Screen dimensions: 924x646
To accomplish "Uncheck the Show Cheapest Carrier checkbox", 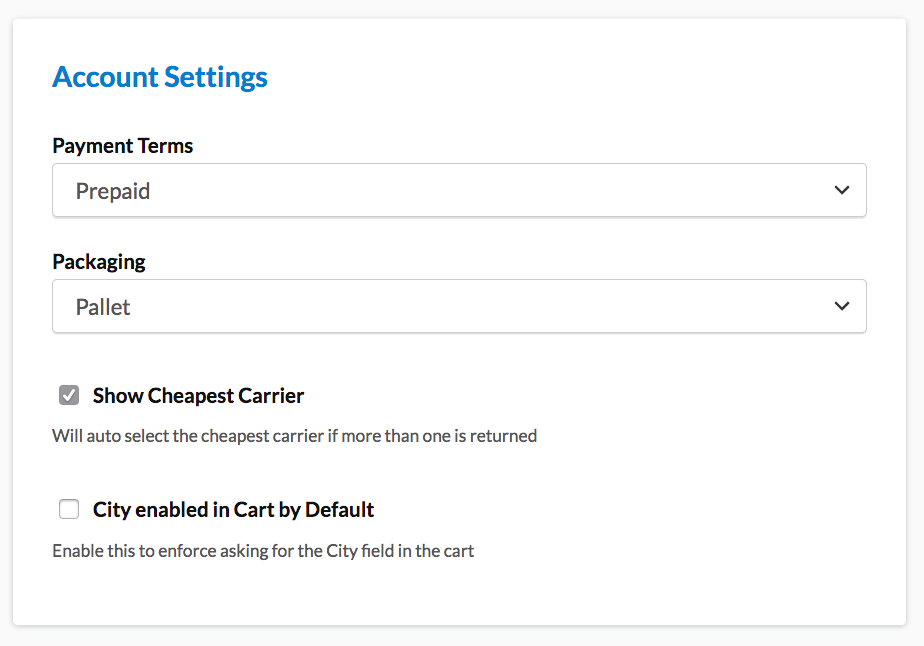I will point(69,395).
